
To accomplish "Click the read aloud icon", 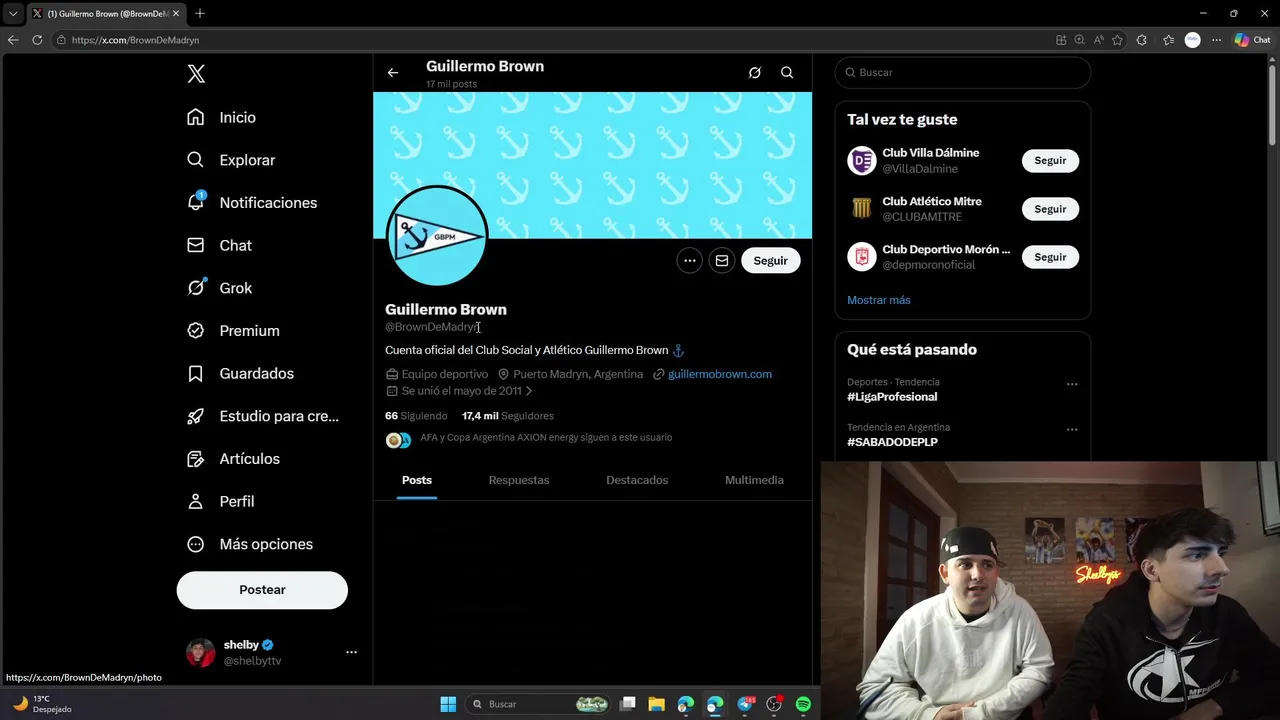I will (1098, 40).
